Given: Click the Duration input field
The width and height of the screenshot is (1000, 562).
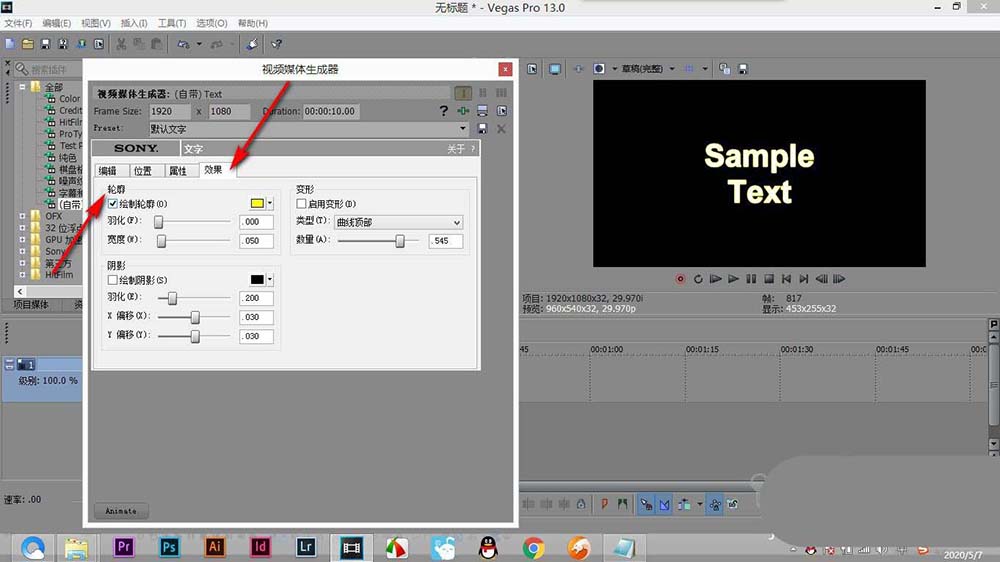Looking at the screenshot, I should 328,111.
